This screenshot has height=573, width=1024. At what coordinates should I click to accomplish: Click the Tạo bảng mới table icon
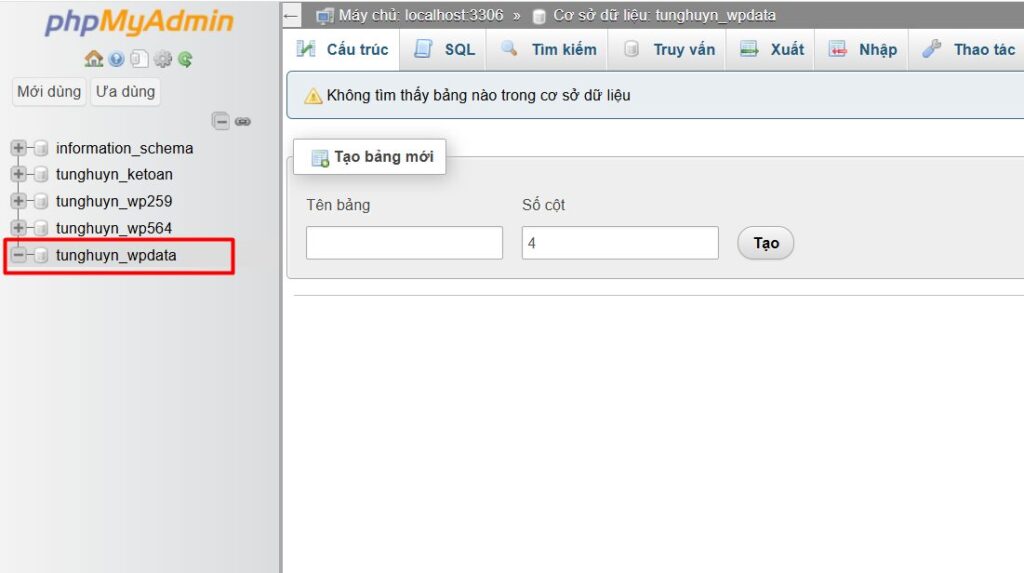click(x=320, y=158)
